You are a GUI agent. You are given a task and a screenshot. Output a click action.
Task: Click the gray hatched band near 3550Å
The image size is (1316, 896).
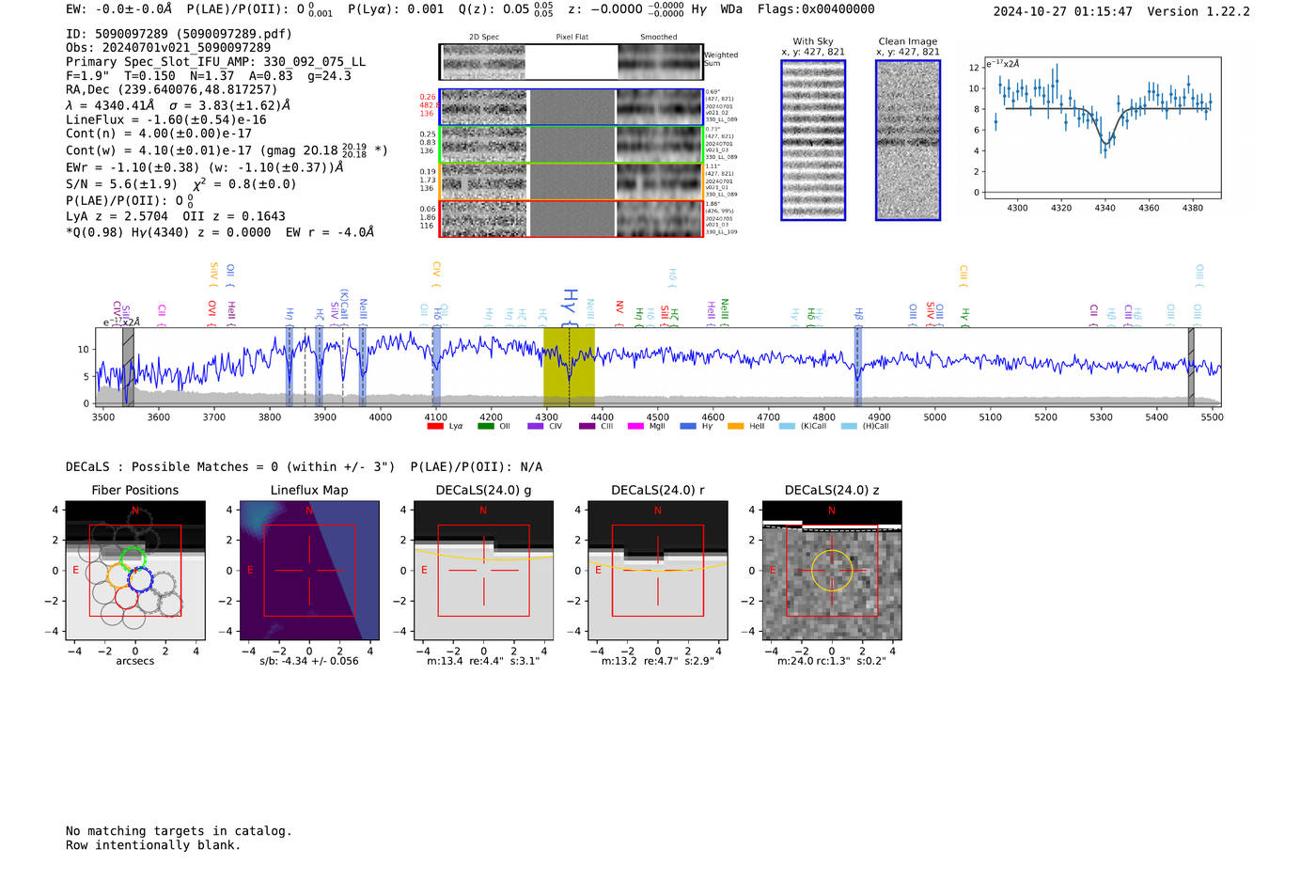(x=128, y=367)
